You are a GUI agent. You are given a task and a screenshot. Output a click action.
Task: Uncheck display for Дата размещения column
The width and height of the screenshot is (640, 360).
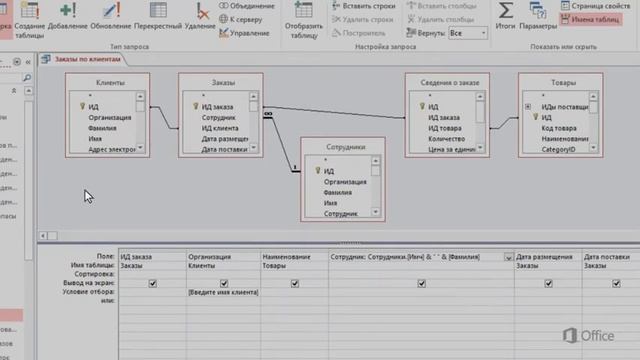tap(548, 283)
